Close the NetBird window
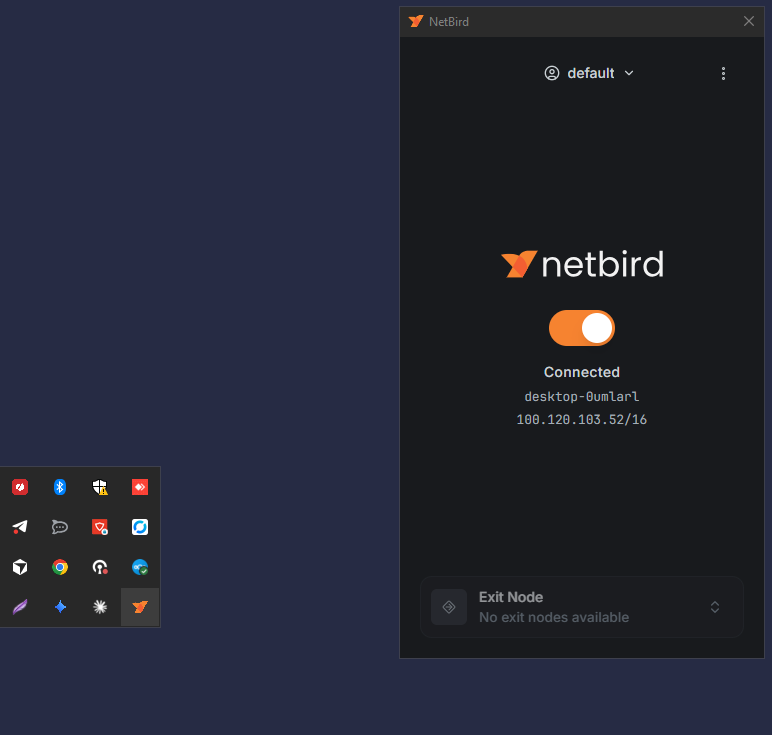 tap(749, 21)
